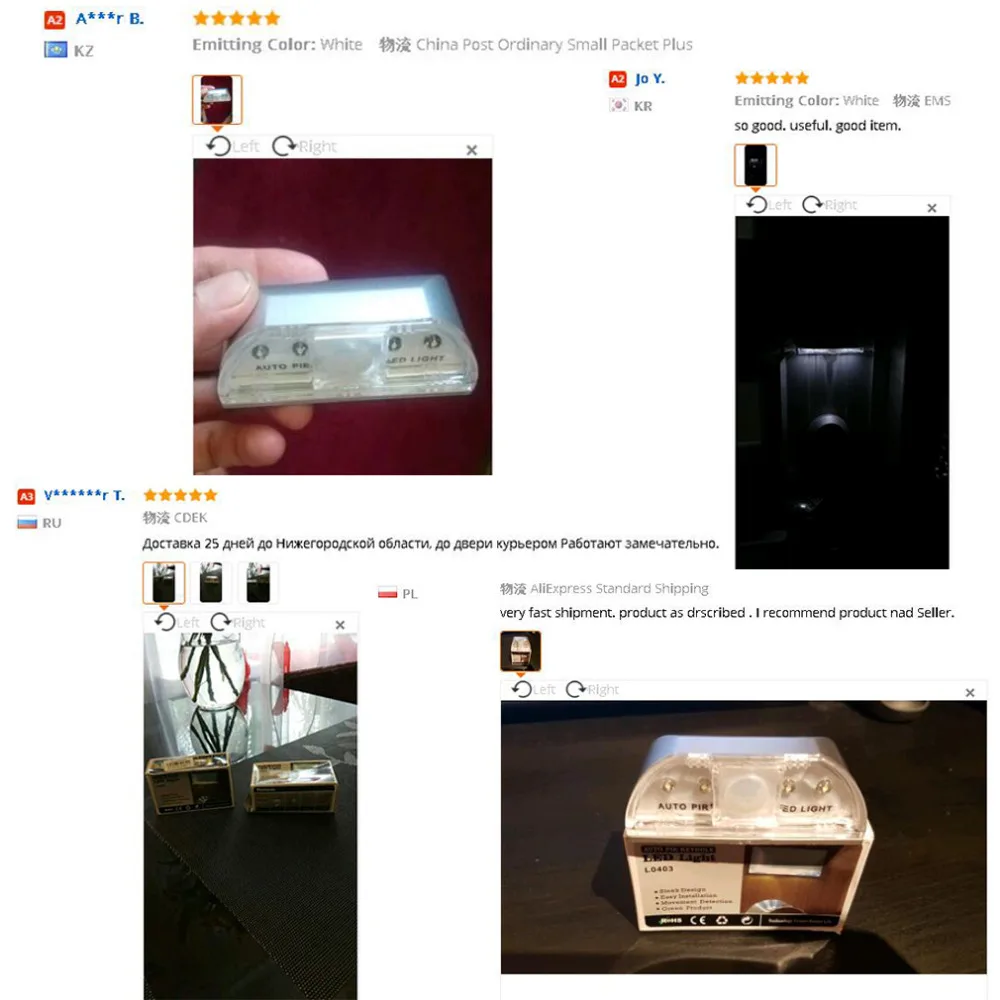
Task: Rotate V***r T.'s photo left
Action: 177,622
